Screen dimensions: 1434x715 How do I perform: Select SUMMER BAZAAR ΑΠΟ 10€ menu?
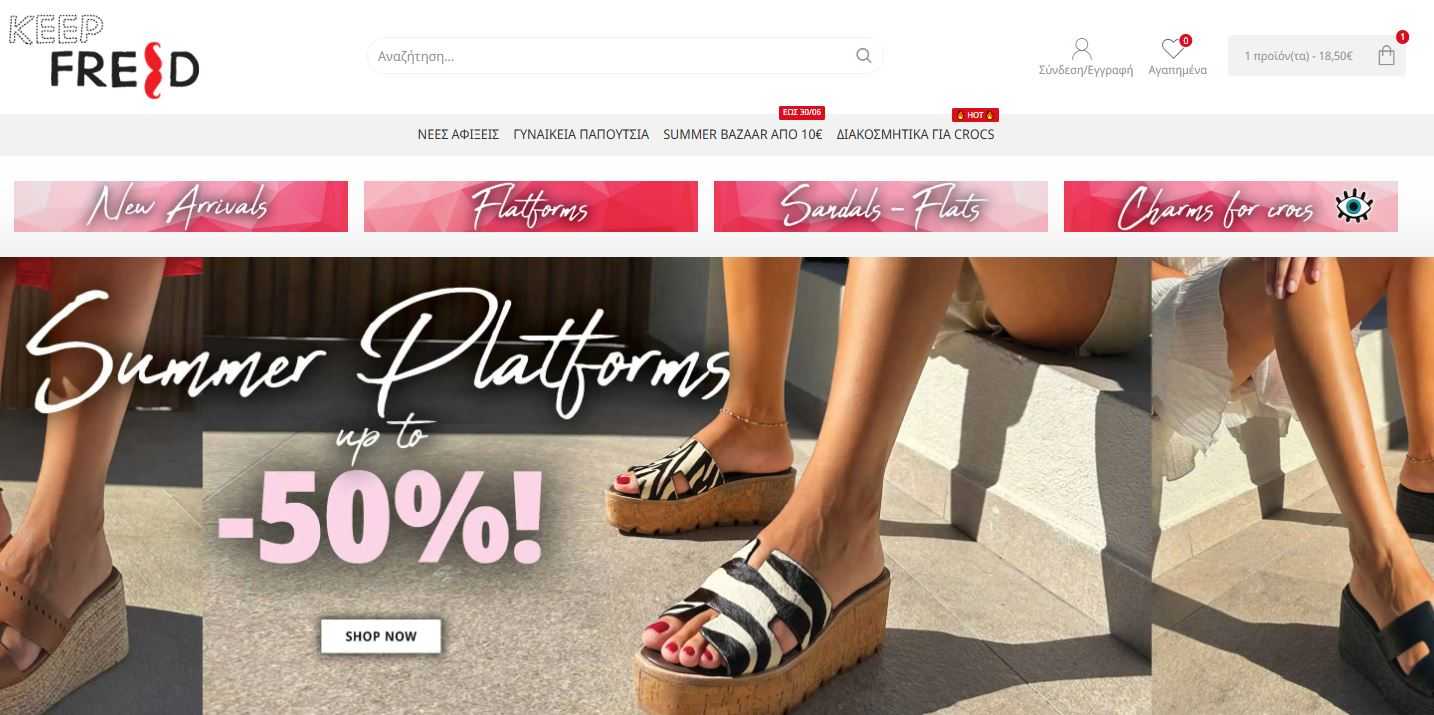pos(742,134)
